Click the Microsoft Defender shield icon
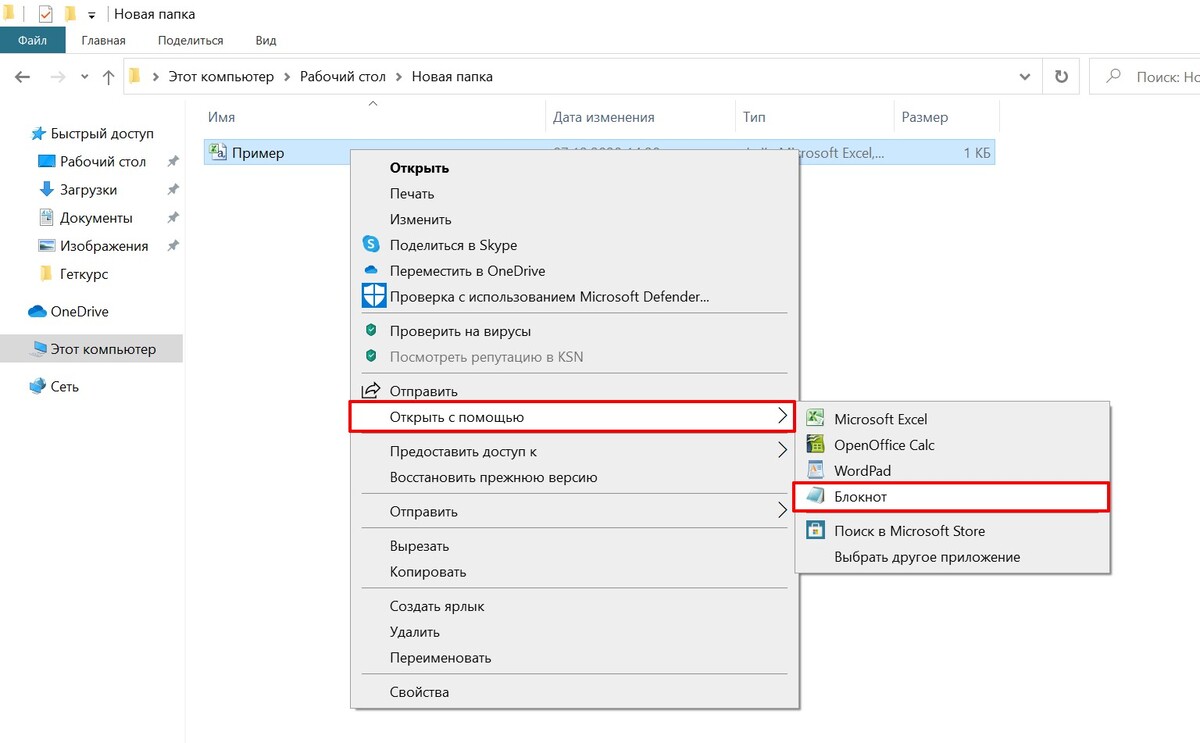Screen dimensions: 1200x743 click(373, 296)
